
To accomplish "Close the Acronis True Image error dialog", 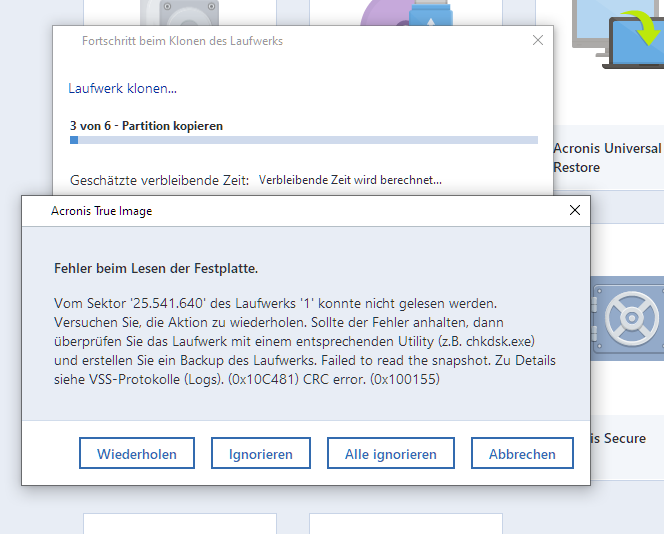I will pyautogui.click(x=575, y=210).
